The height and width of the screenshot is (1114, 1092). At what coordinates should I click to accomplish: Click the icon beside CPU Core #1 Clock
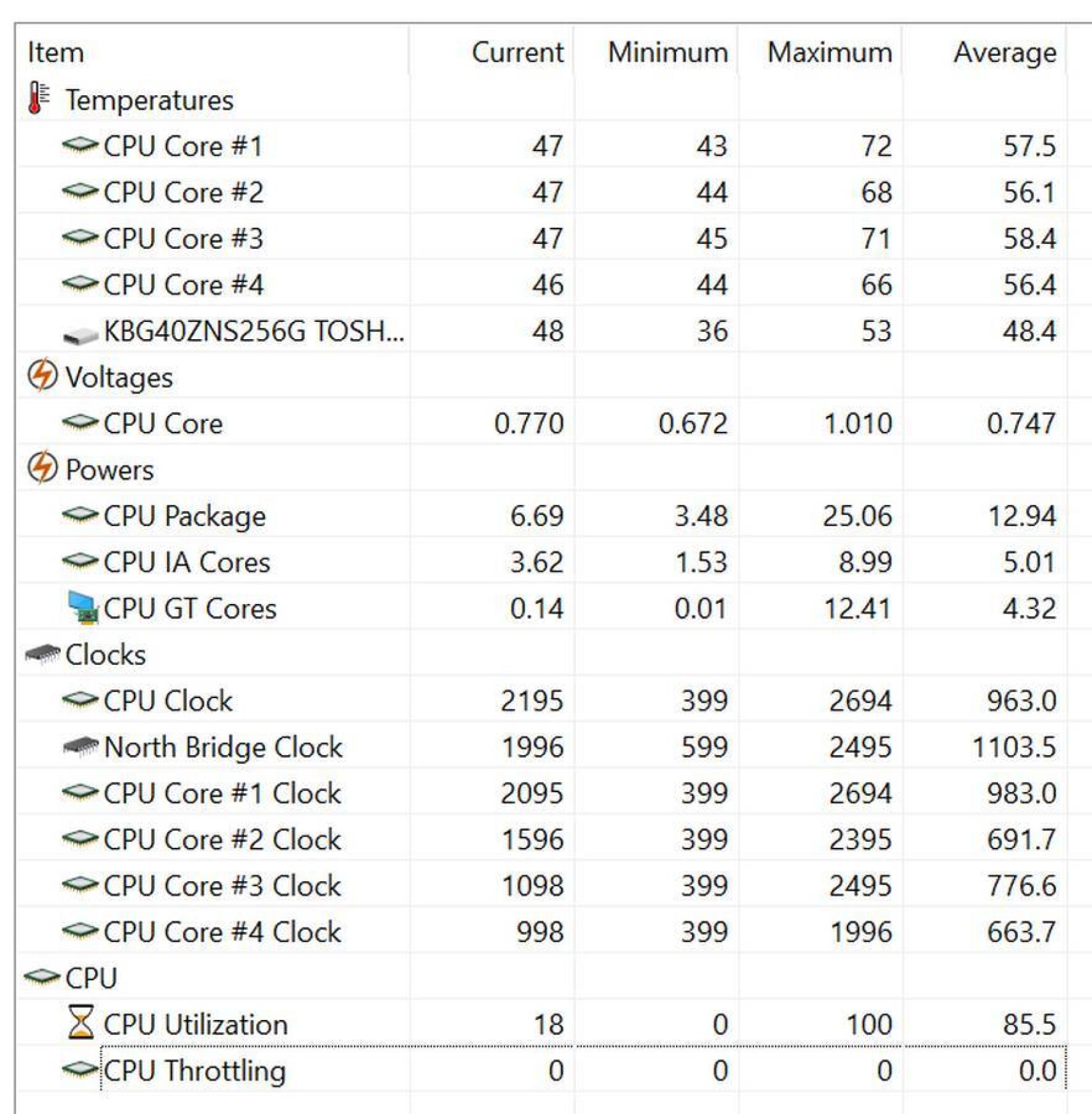tap(81, 792)
